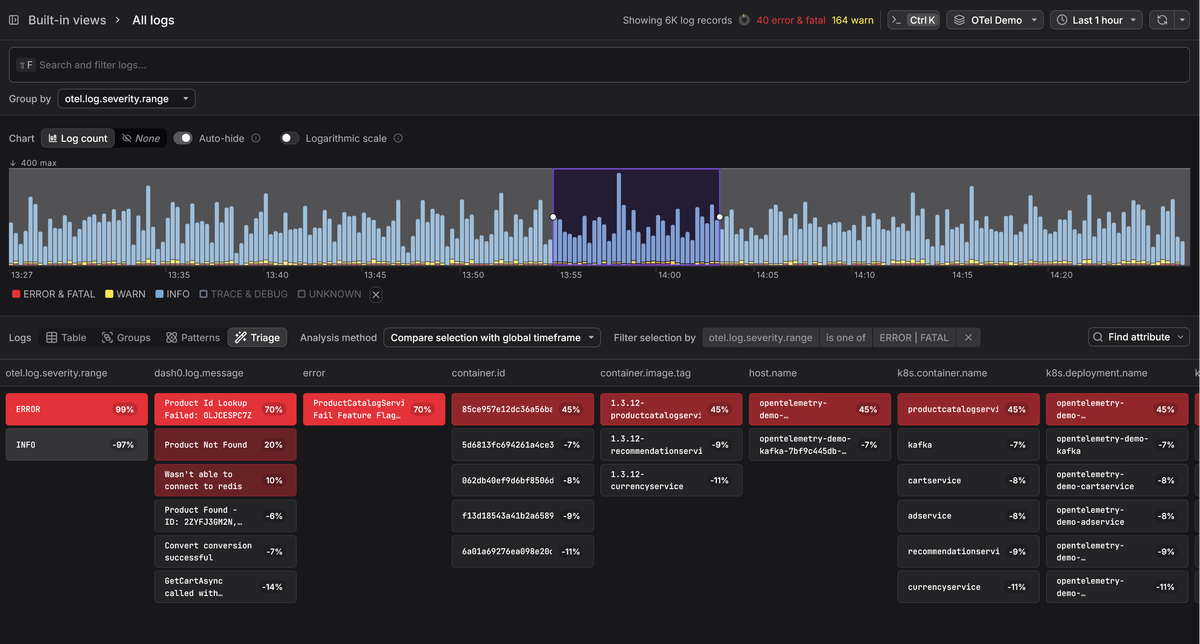Enable UNKNOWN legend checkbox
Image resolution: width=1200 pixels, height=644 pixels.
(x=329, y=294)
